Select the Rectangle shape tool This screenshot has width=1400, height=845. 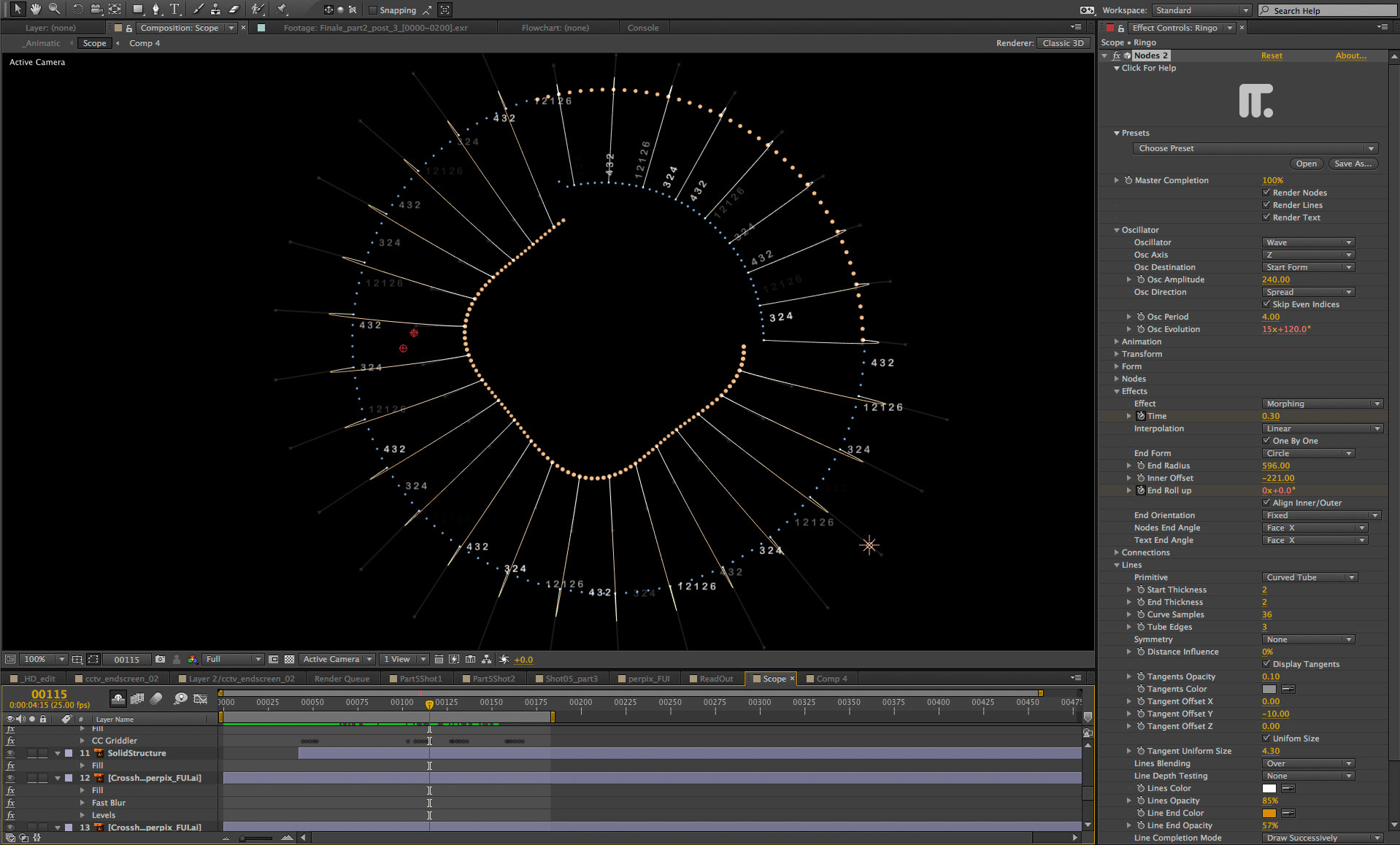pyautogui.click(x=138, y=9)
